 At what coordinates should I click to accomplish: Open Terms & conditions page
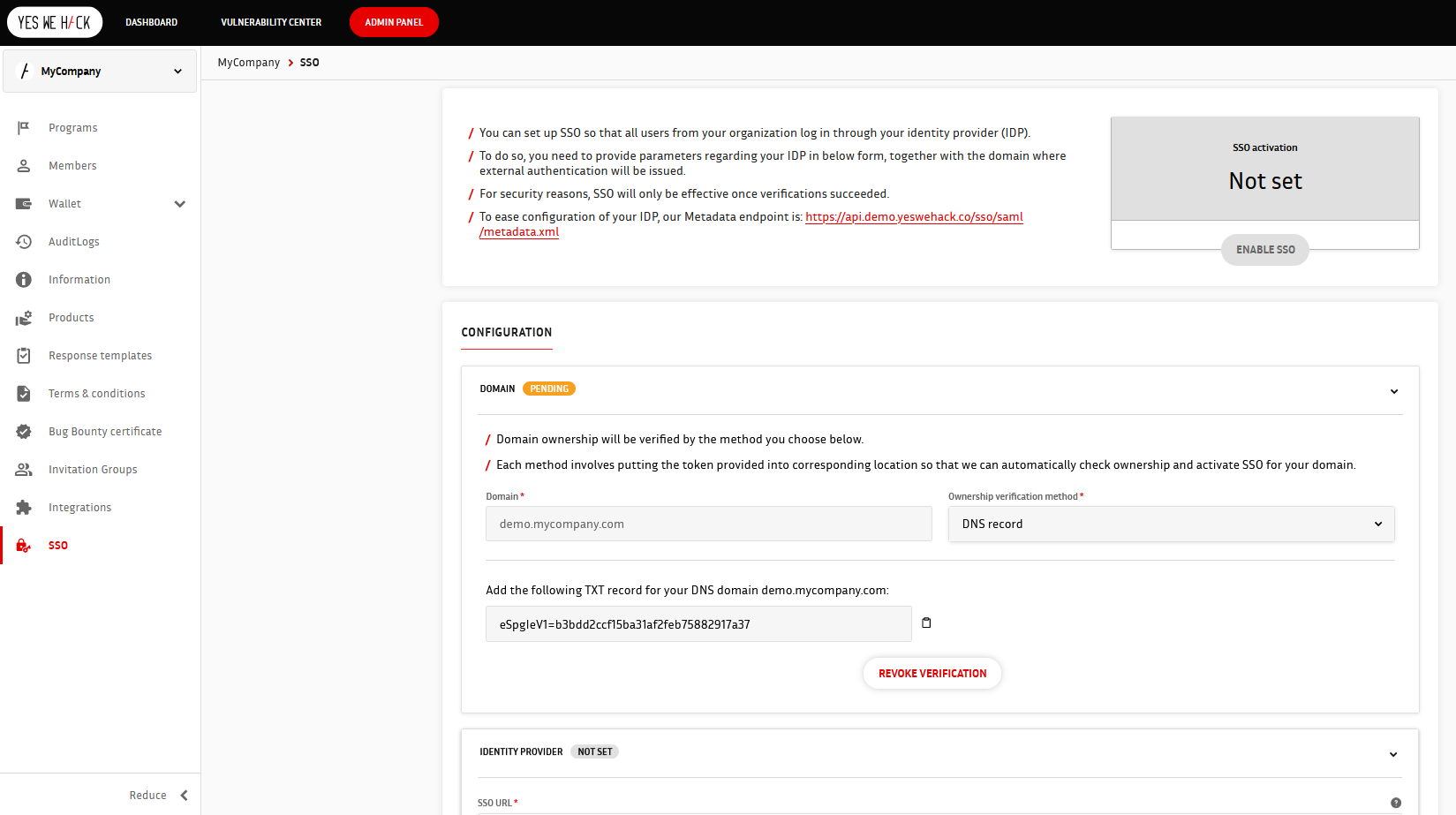click(97, 394)
